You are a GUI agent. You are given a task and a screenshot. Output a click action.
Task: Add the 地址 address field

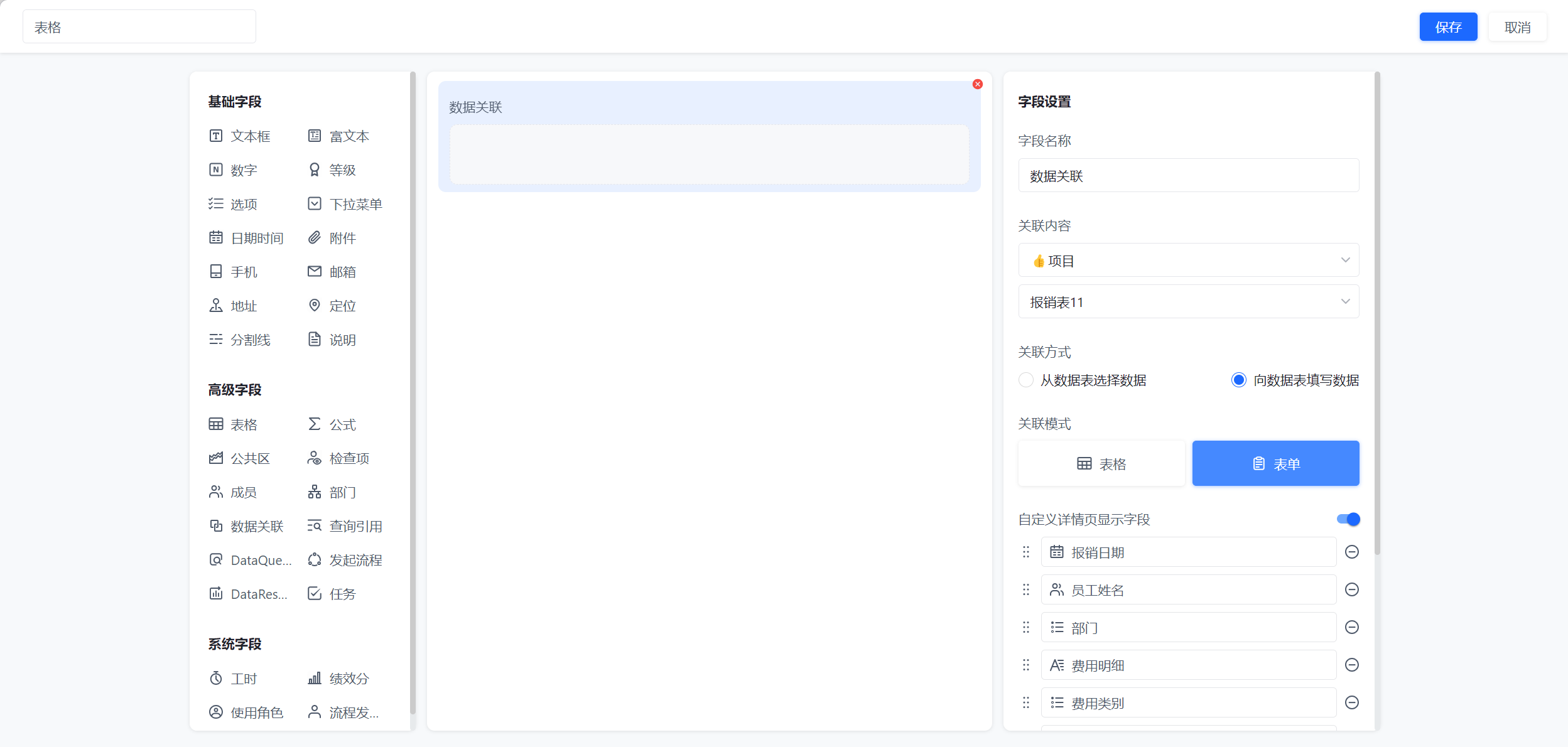[233, 306]
